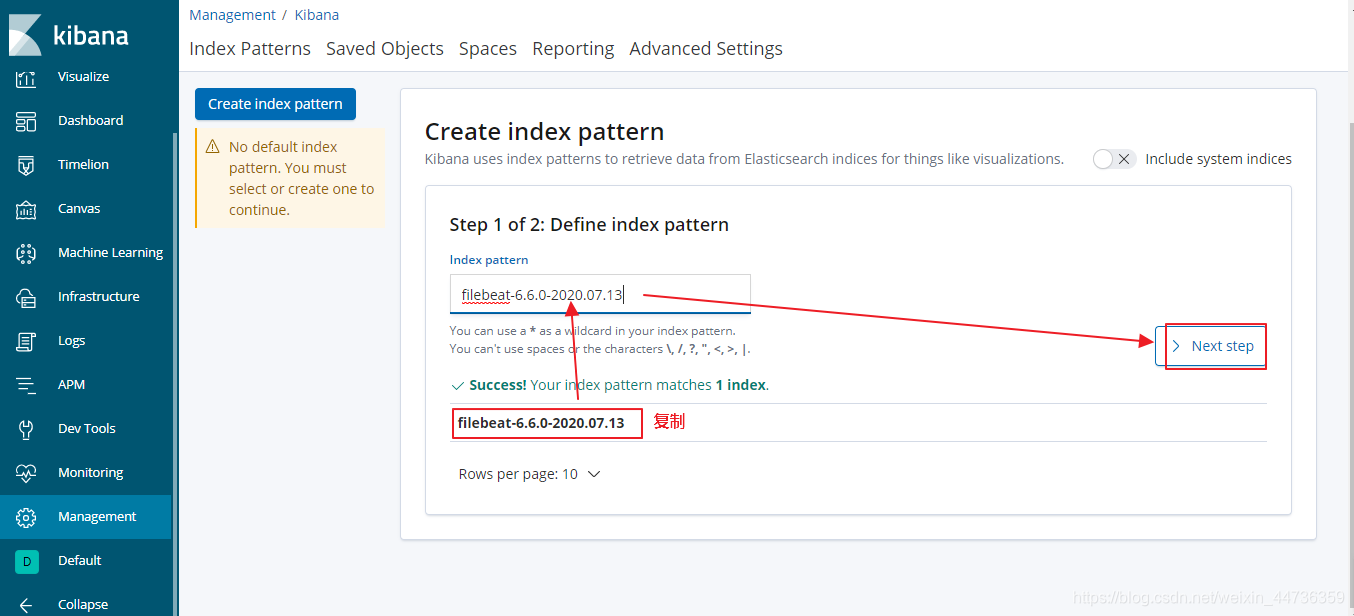1354x616 pixels.
Task: Open Timelion via its sidebar icon
Action: click(x=26, y=165)
